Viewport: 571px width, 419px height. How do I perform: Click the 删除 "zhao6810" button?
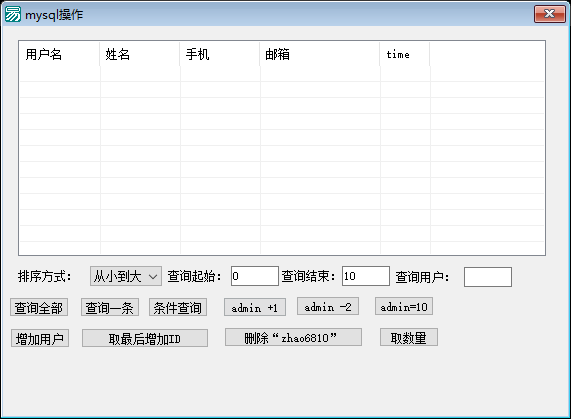click(x=293, y=337)
